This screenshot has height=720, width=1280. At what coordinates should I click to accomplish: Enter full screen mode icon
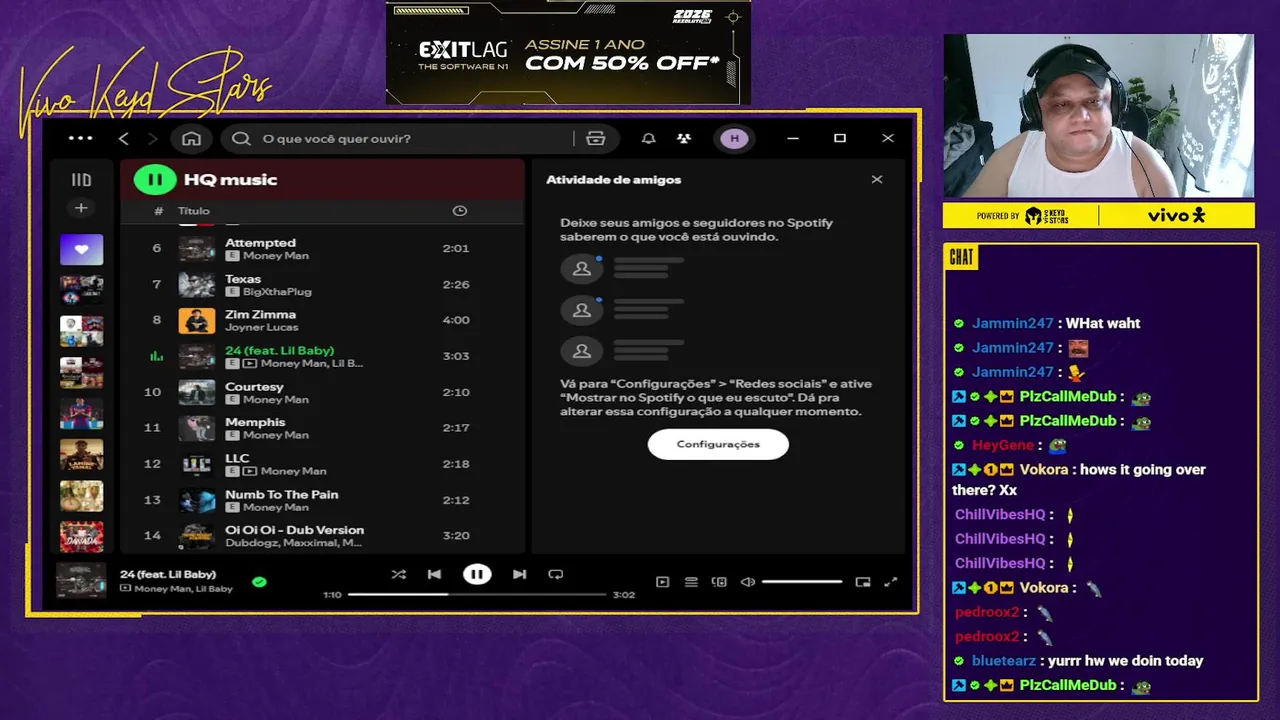tap(891, 582)
